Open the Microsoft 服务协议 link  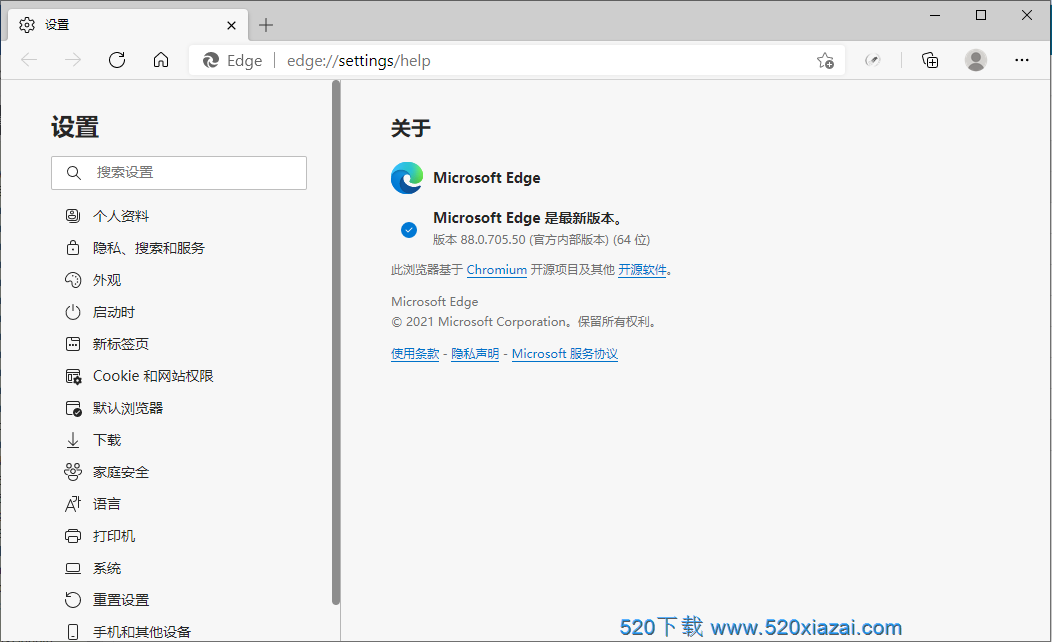pyautogui.click(x=565, y=354)
